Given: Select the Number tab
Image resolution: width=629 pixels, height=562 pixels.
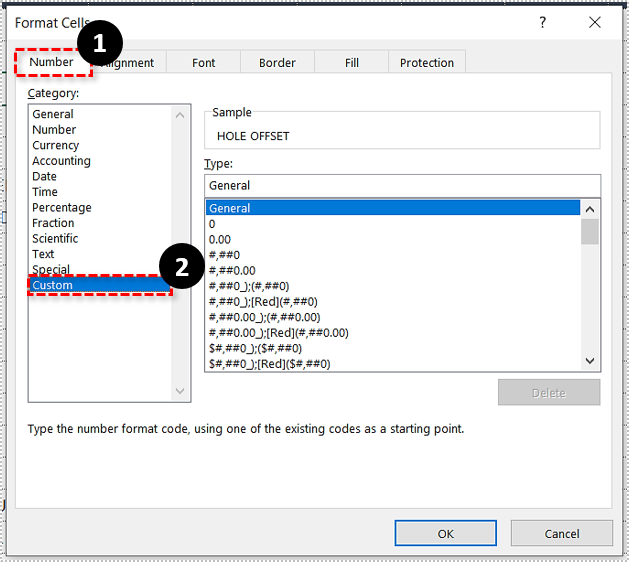Looking at the screenshot, I should coord(51,62).
